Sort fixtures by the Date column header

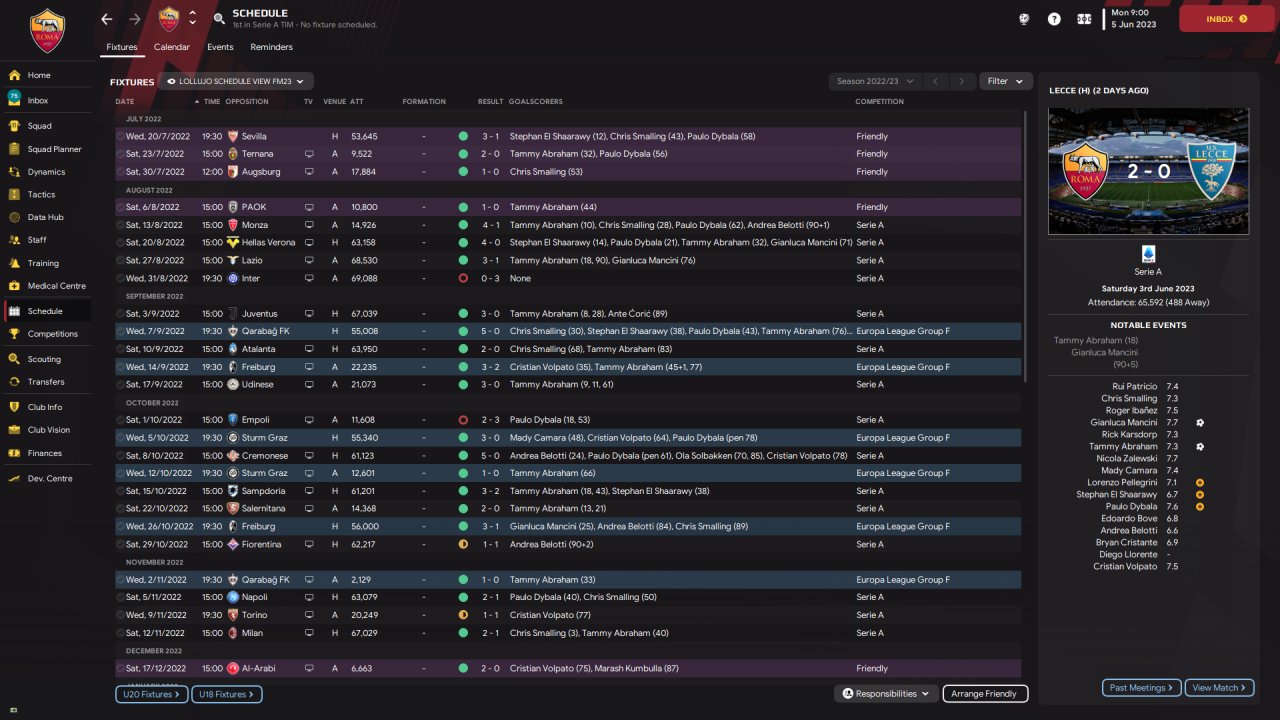pos(125,101)
